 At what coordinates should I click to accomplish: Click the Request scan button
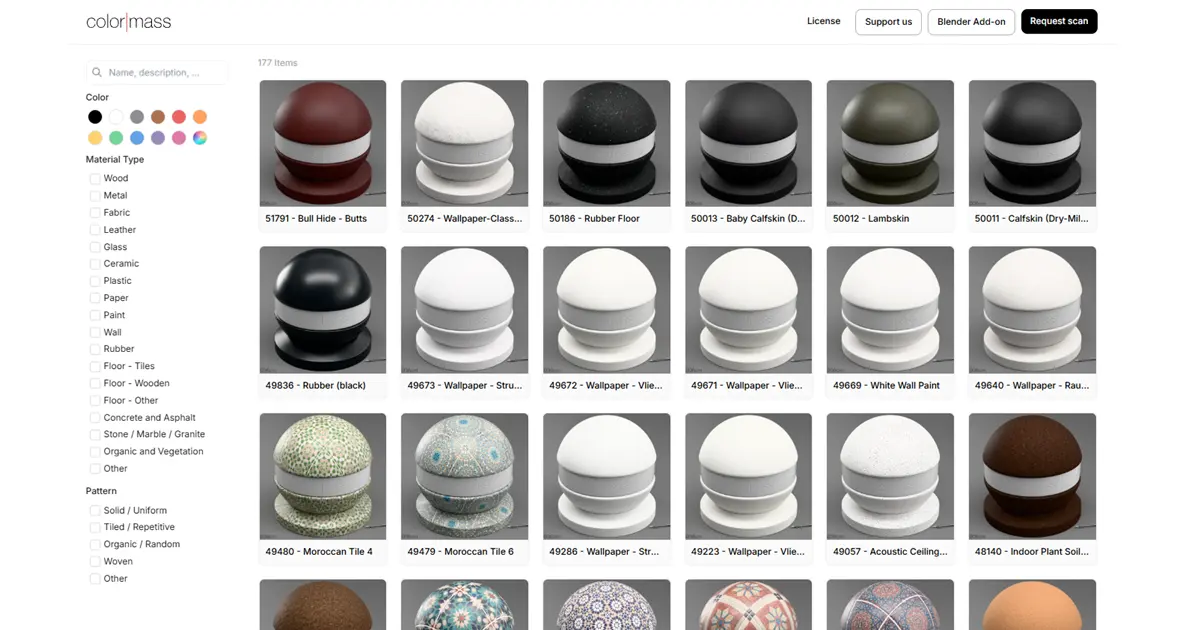[x=1059, y=21]
